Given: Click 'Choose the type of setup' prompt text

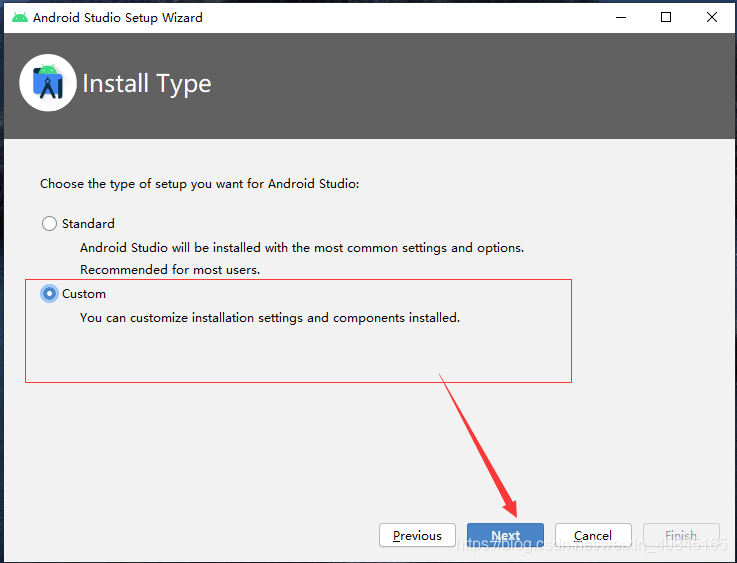Looking at the screenshot, I should (x=199, y=184).
